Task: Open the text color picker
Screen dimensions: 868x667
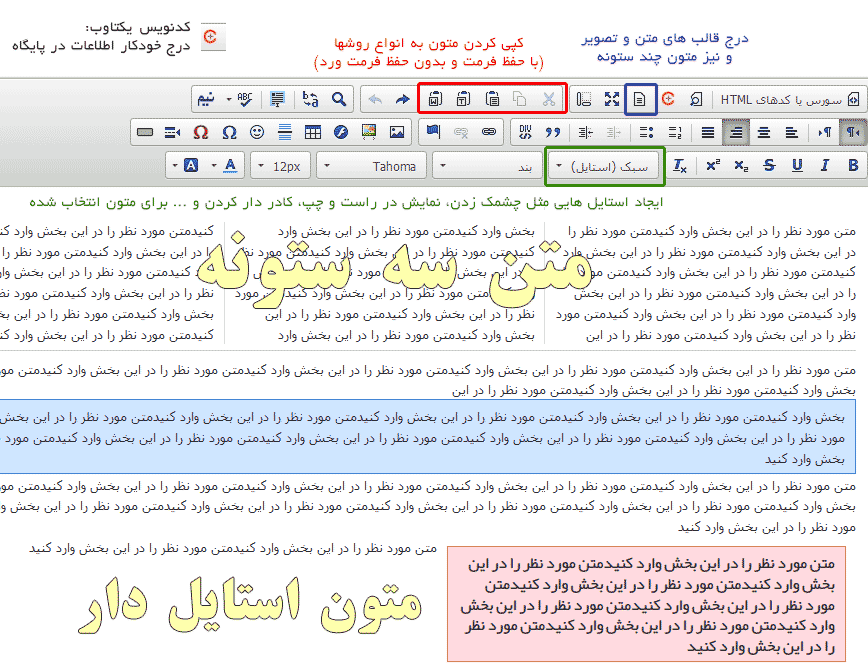Action: coord(231,165)
